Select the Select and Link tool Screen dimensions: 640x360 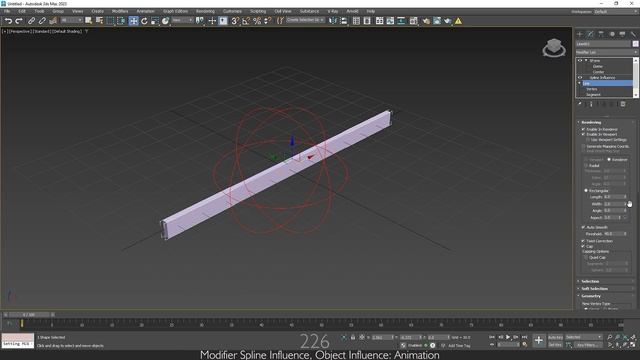(31, 21)
